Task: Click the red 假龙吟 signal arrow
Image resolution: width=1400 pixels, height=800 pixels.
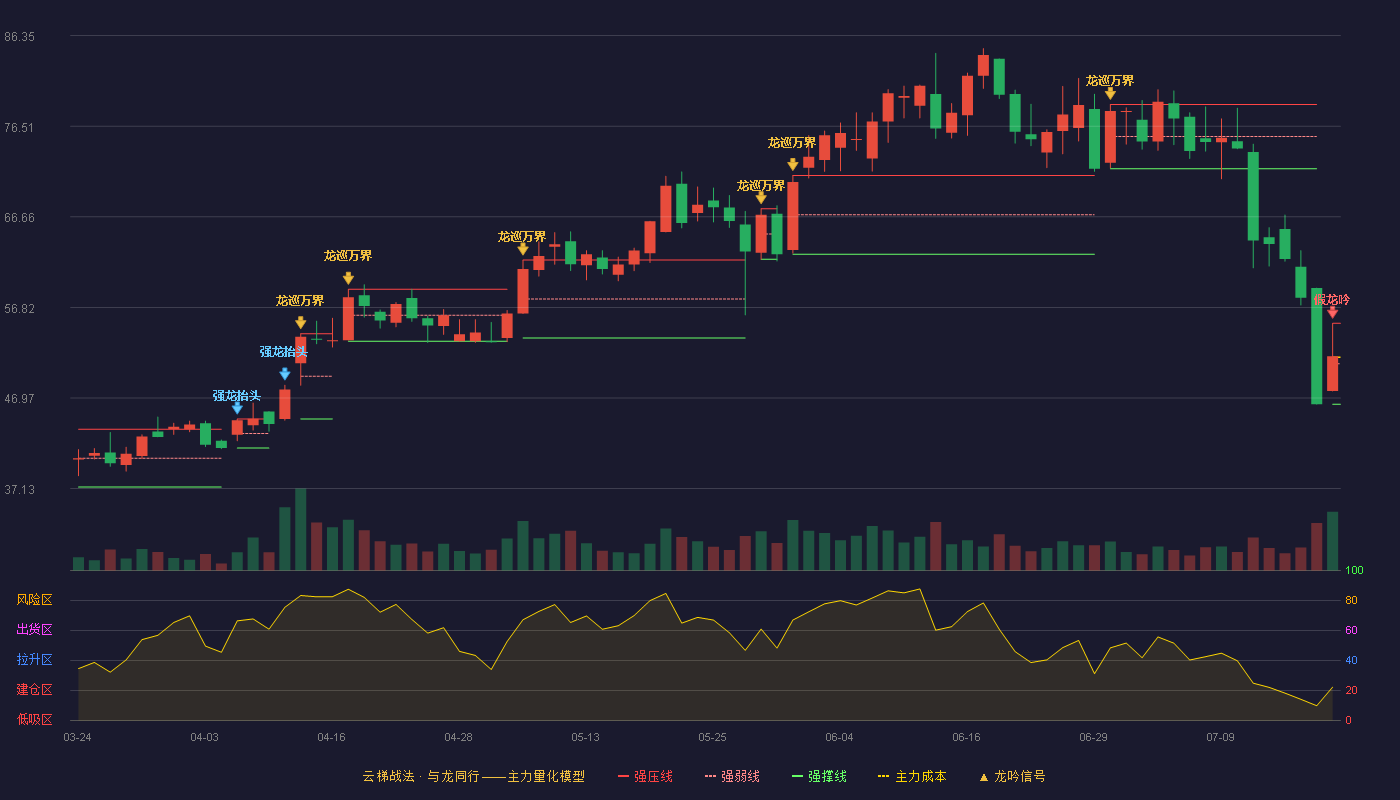Action: coord(1332,313)
